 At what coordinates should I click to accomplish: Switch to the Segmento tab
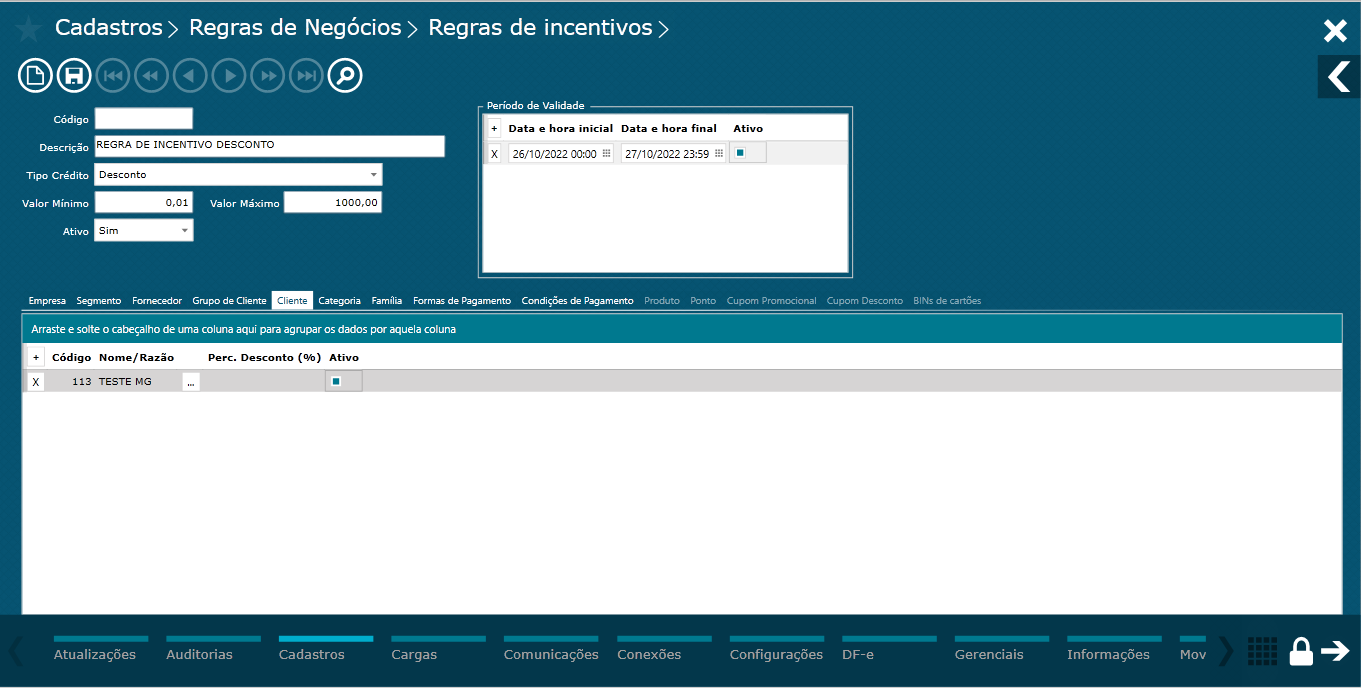point(99,300)
